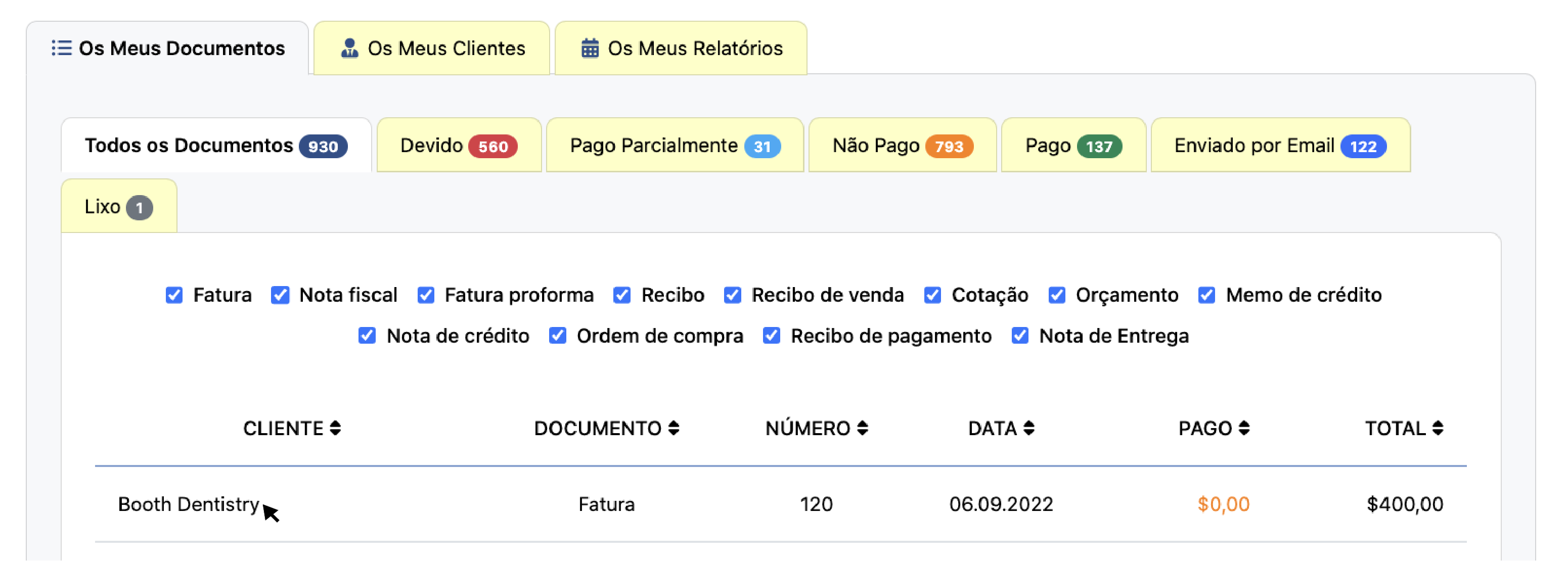The height and width of the screenshot is (561, 1568).
Task: Click the green 137 badge
Action: (1099, 147)
